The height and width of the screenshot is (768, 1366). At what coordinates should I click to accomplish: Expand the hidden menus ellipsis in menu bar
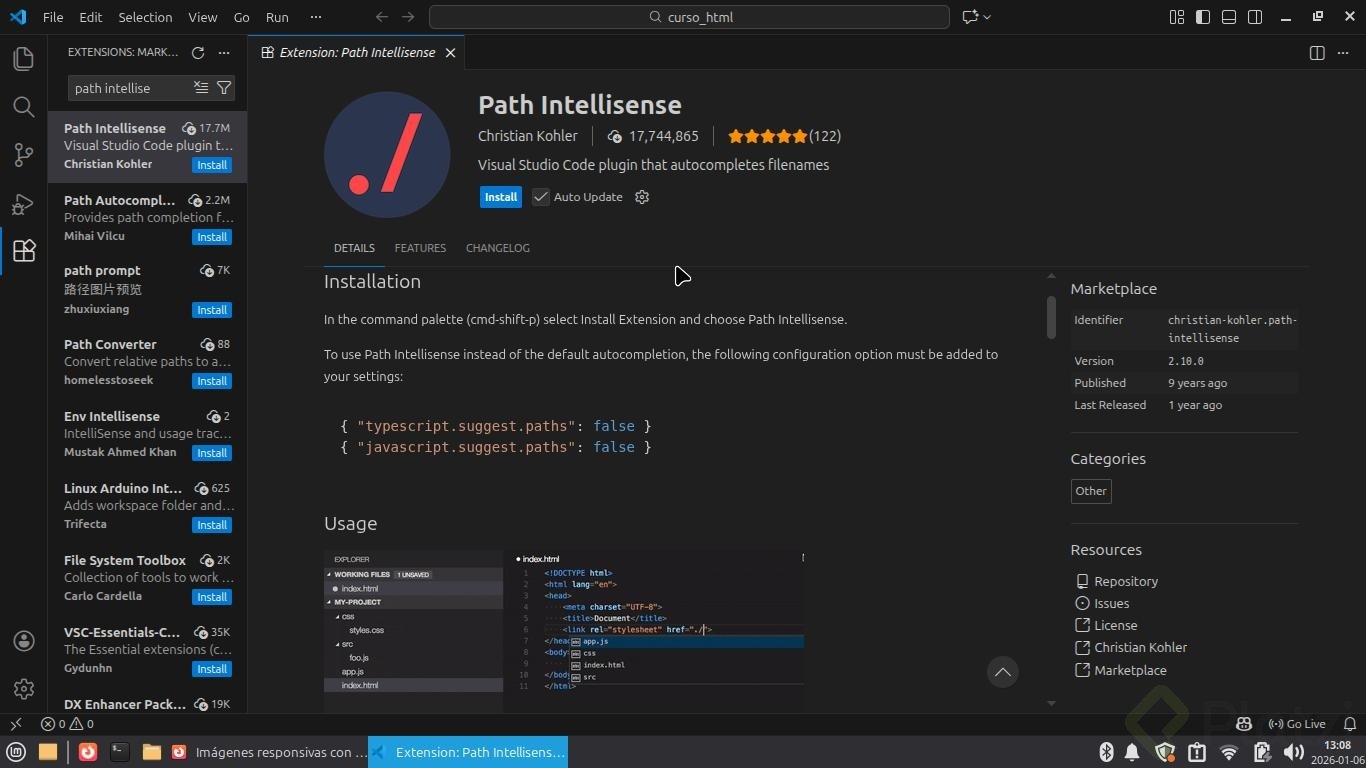pyautogui.click(x=316, y=17)
